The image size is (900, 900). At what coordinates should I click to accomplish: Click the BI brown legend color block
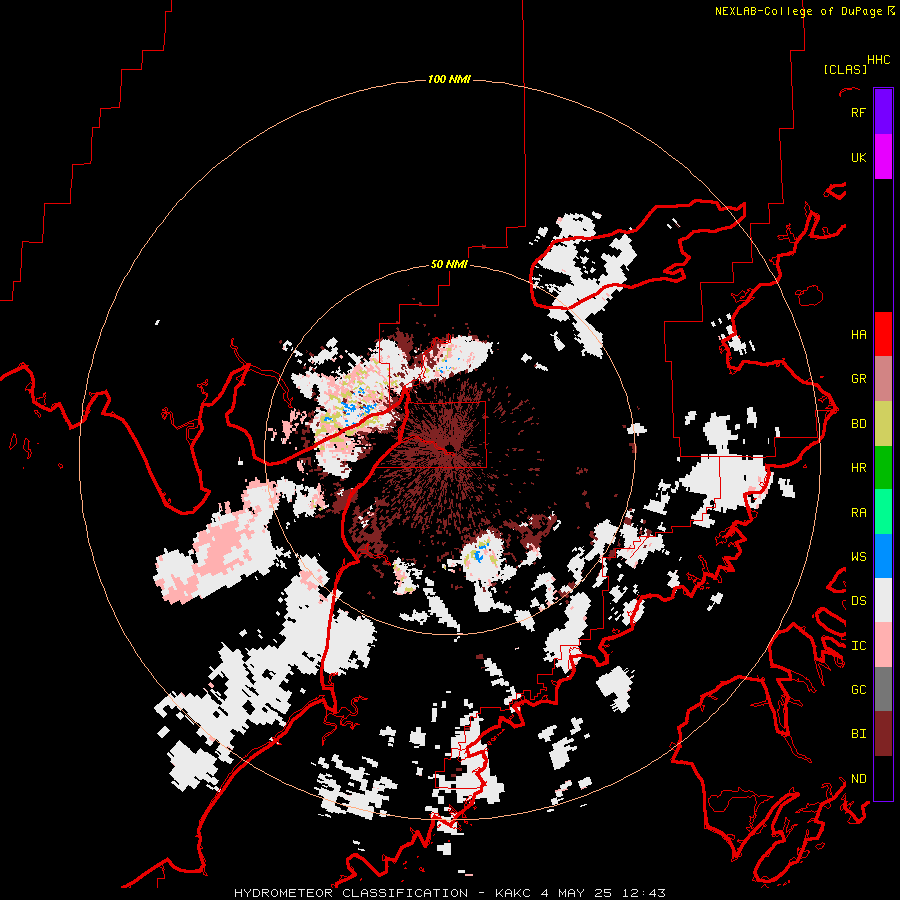pyautogui.click(x=883, y=734)
